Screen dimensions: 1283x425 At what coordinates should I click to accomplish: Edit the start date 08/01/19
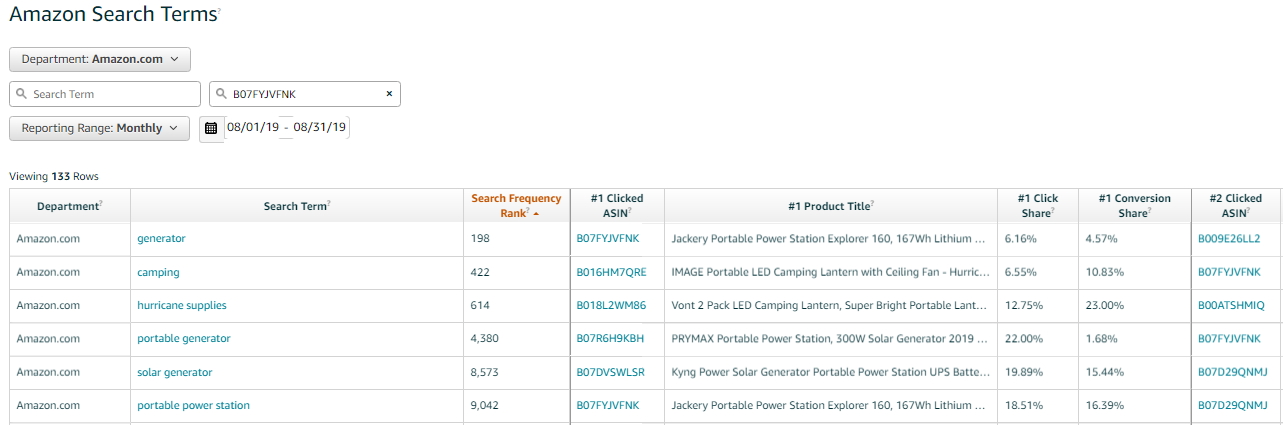point(253,128)
